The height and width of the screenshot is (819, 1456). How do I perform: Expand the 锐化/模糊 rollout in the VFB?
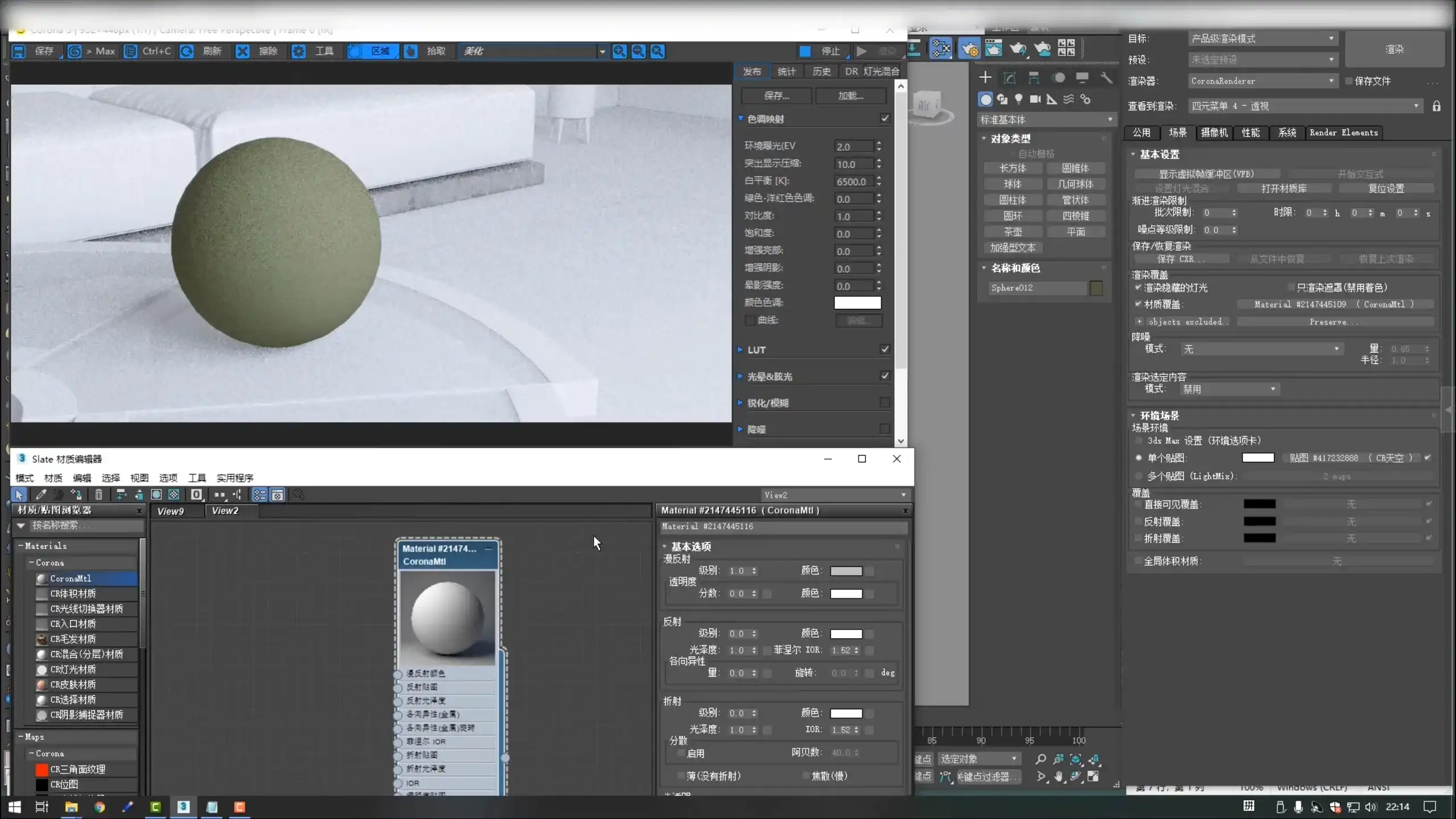767,403
